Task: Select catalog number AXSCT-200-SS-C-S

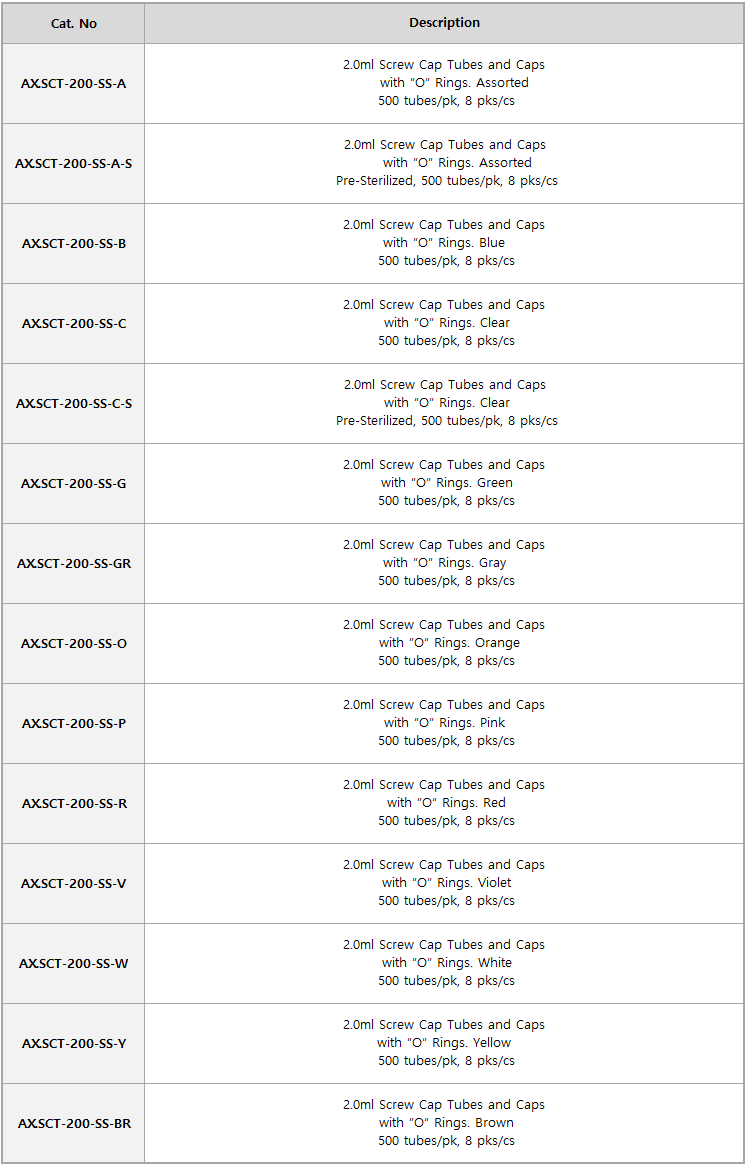Action: point(74,403)
